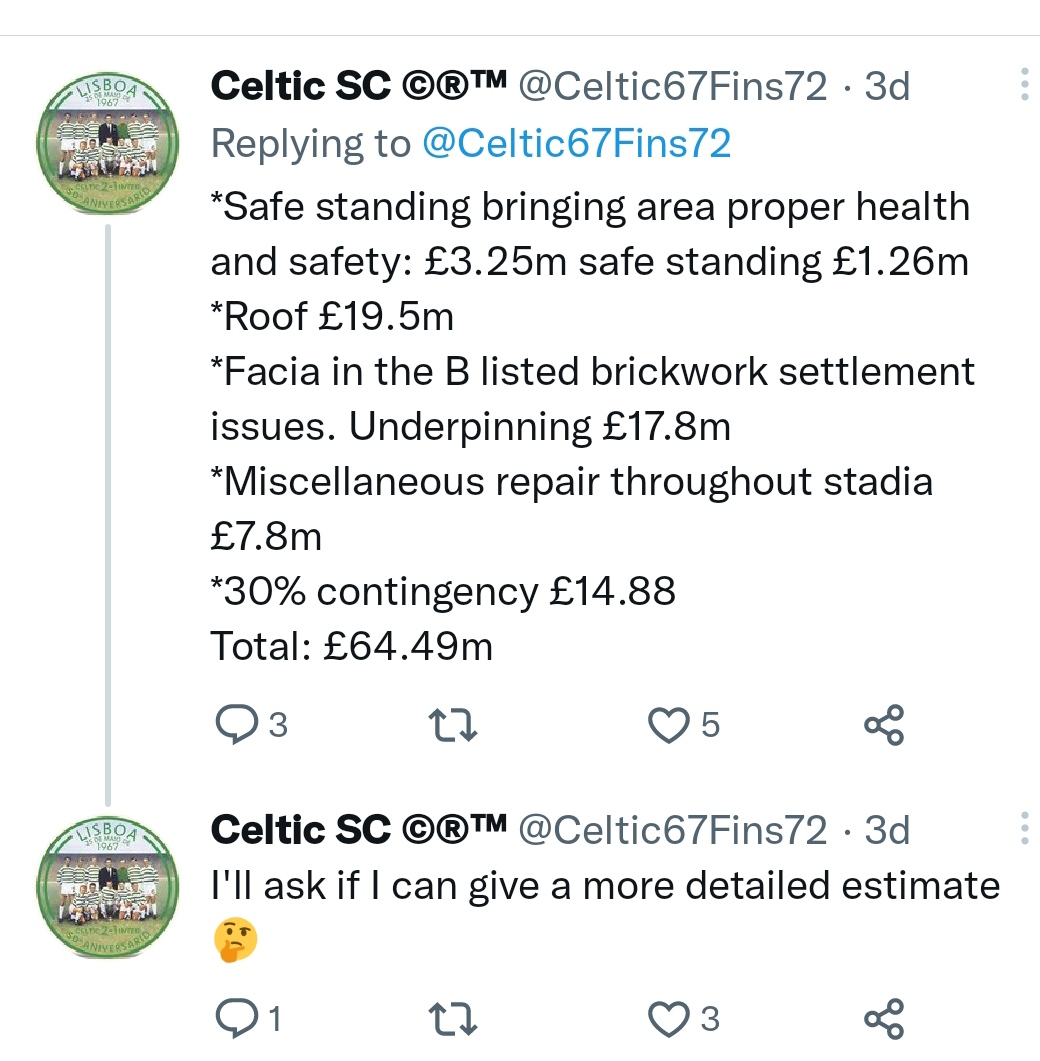1040x1061 pixels.
Task: Open the second tweet's 3d timestamp
Action: point(887,830)
